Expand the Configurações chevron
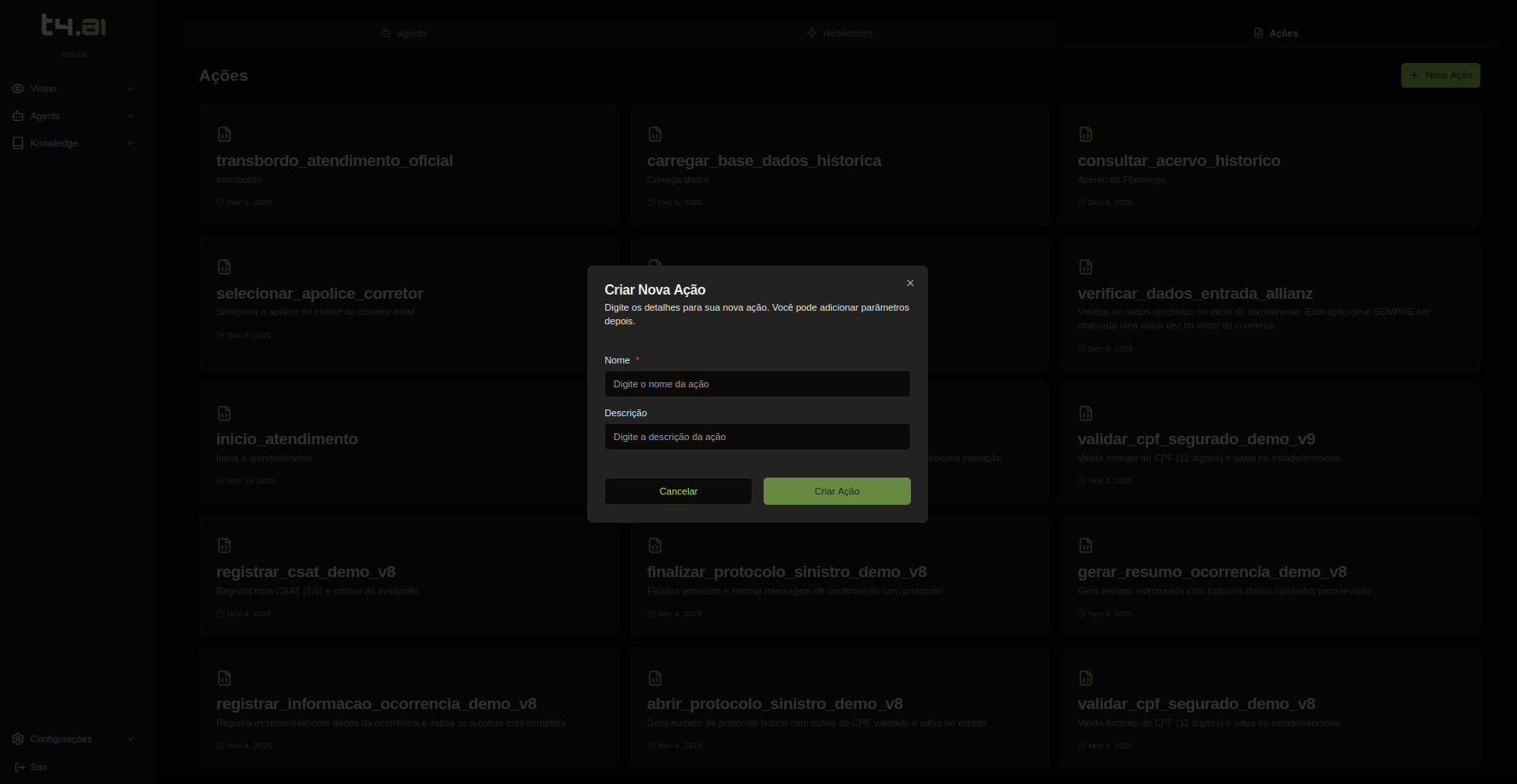1517x784 pixels. (130, 739)
